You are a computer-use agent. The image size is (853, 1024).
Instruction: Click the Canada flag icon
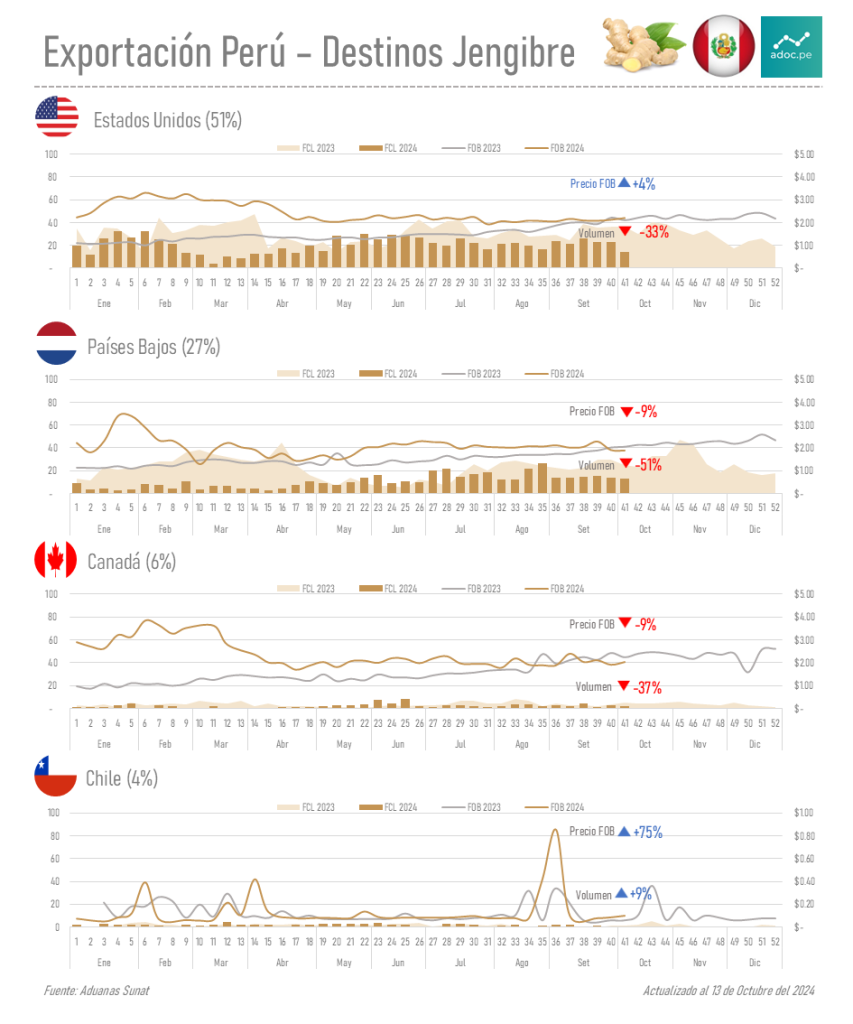[56, 559]
